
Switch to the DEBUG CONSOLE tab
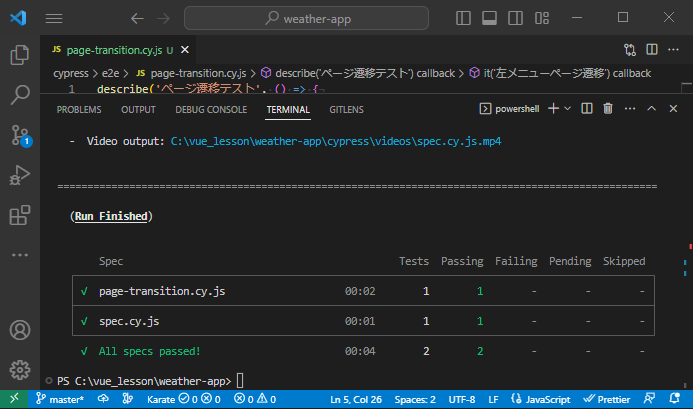pos(211,110)
